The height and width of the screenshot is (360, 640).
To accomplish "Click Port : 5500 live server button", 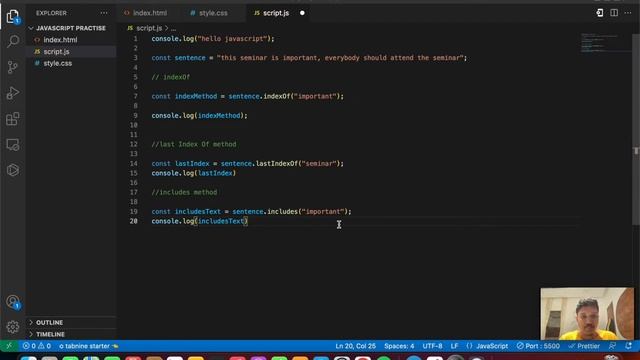I will point(538,346).
